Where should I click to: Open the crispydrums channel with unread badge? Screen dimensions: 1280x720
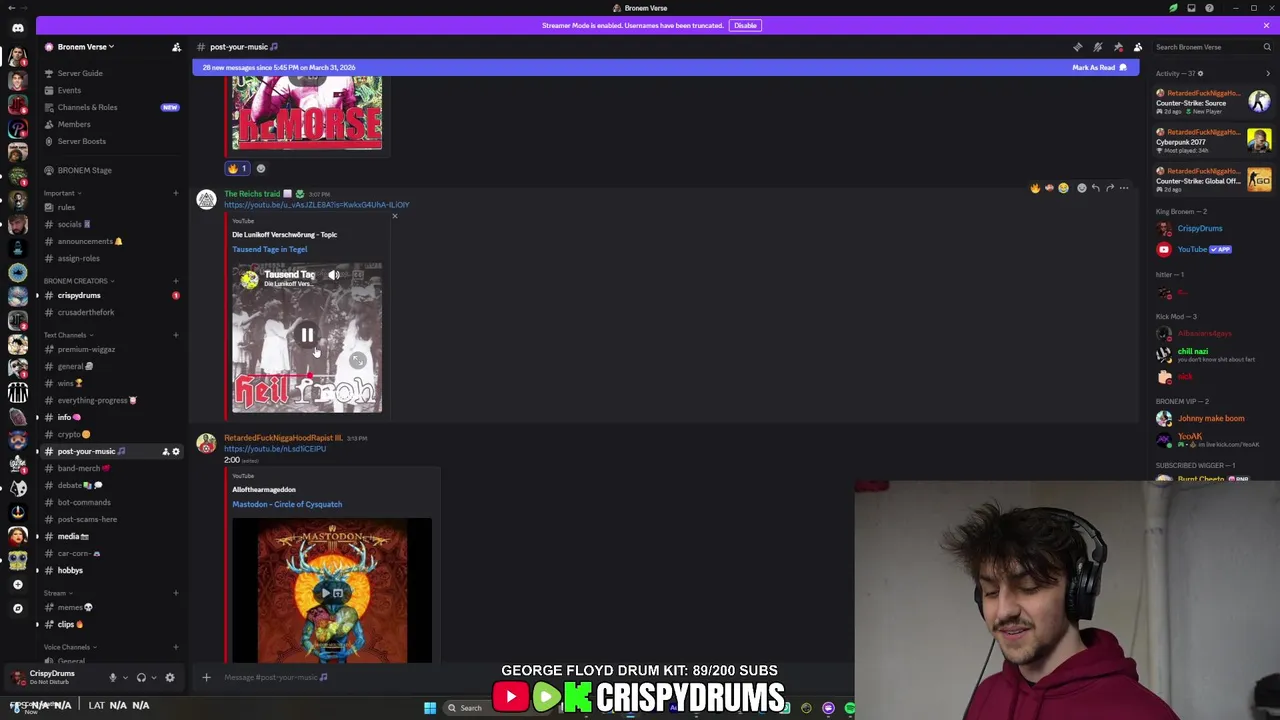[x=79, y=295]
